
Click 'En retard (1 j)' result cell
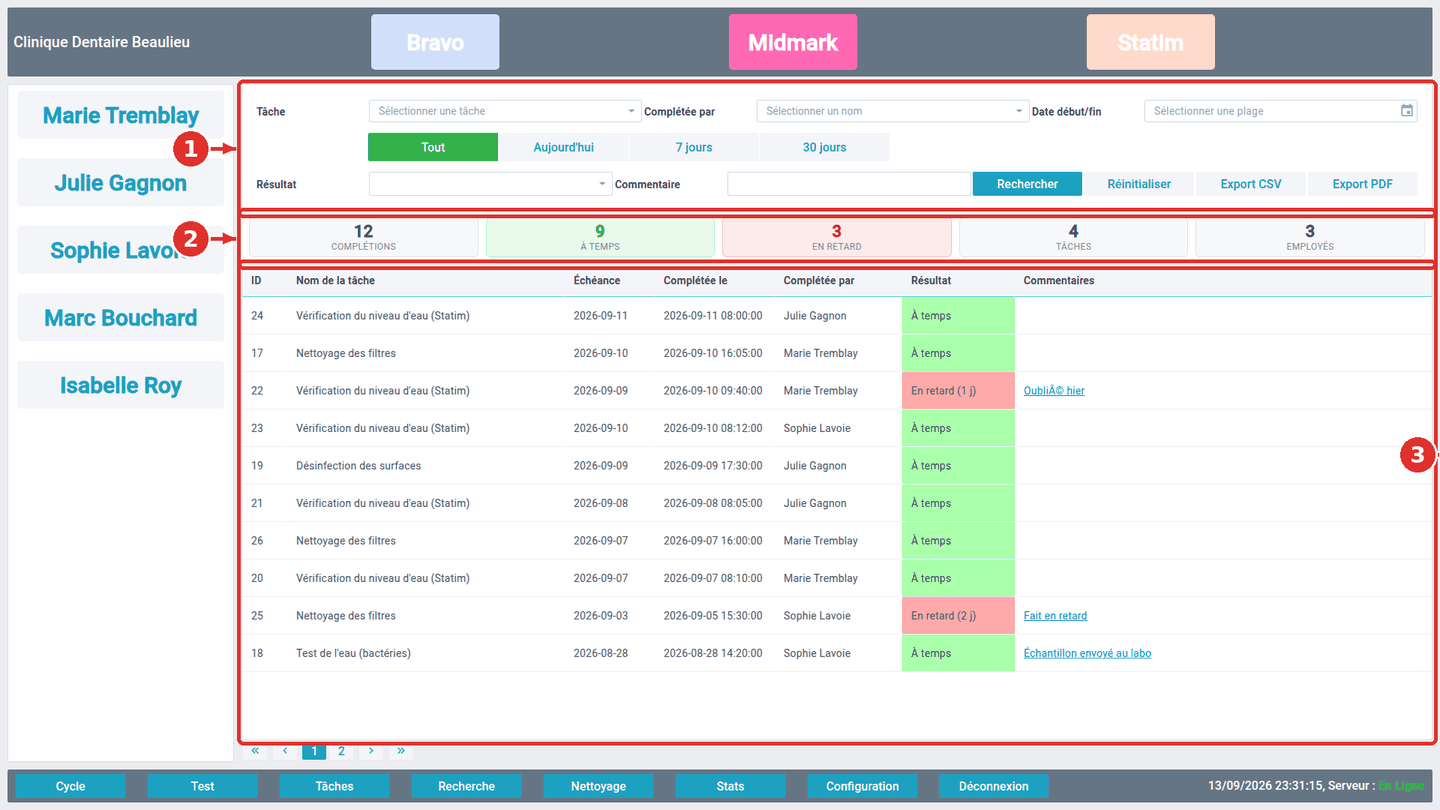pyautogui.click(x=958, y=391)
